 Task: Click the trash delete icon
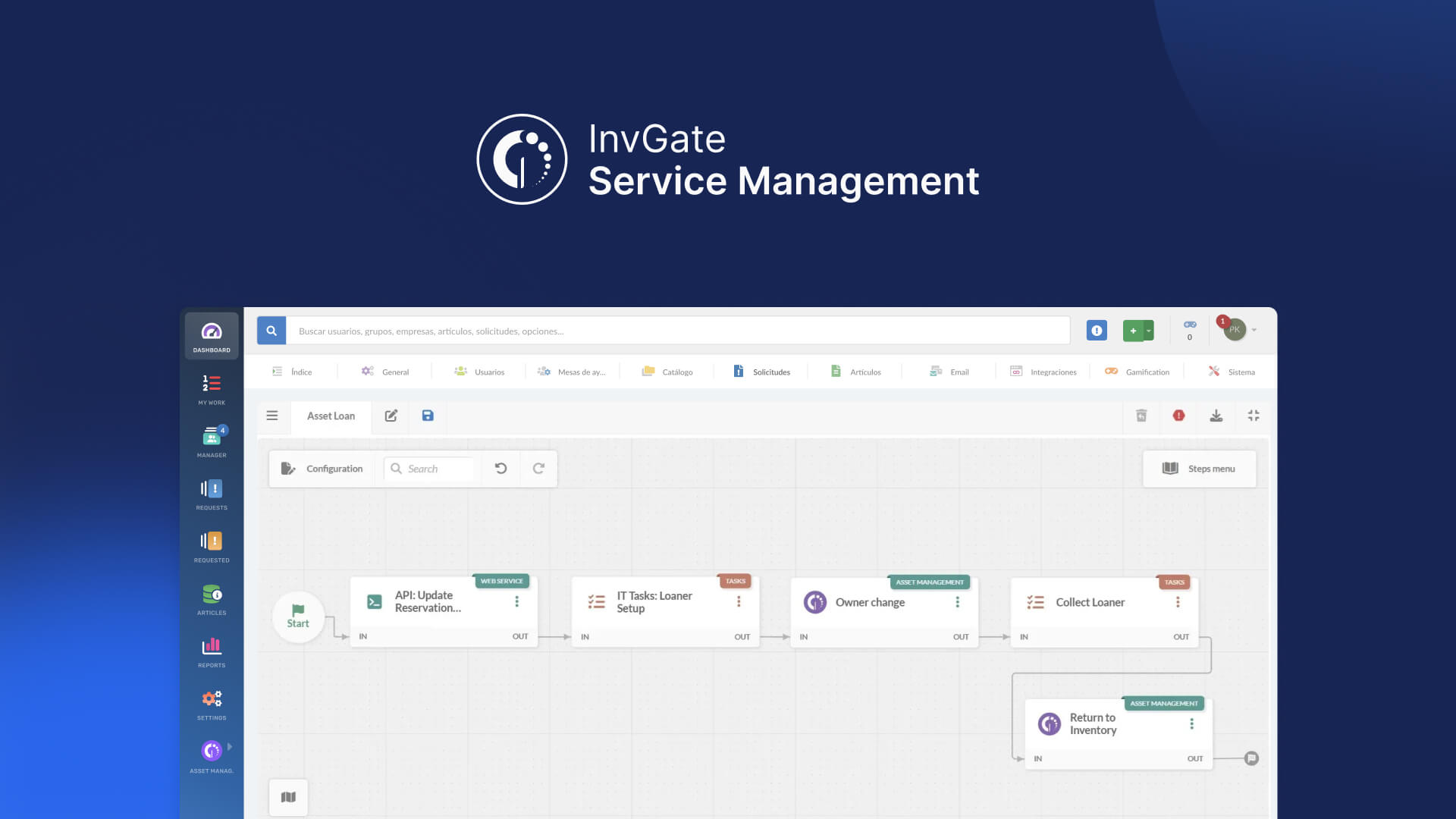[1141, 416]
